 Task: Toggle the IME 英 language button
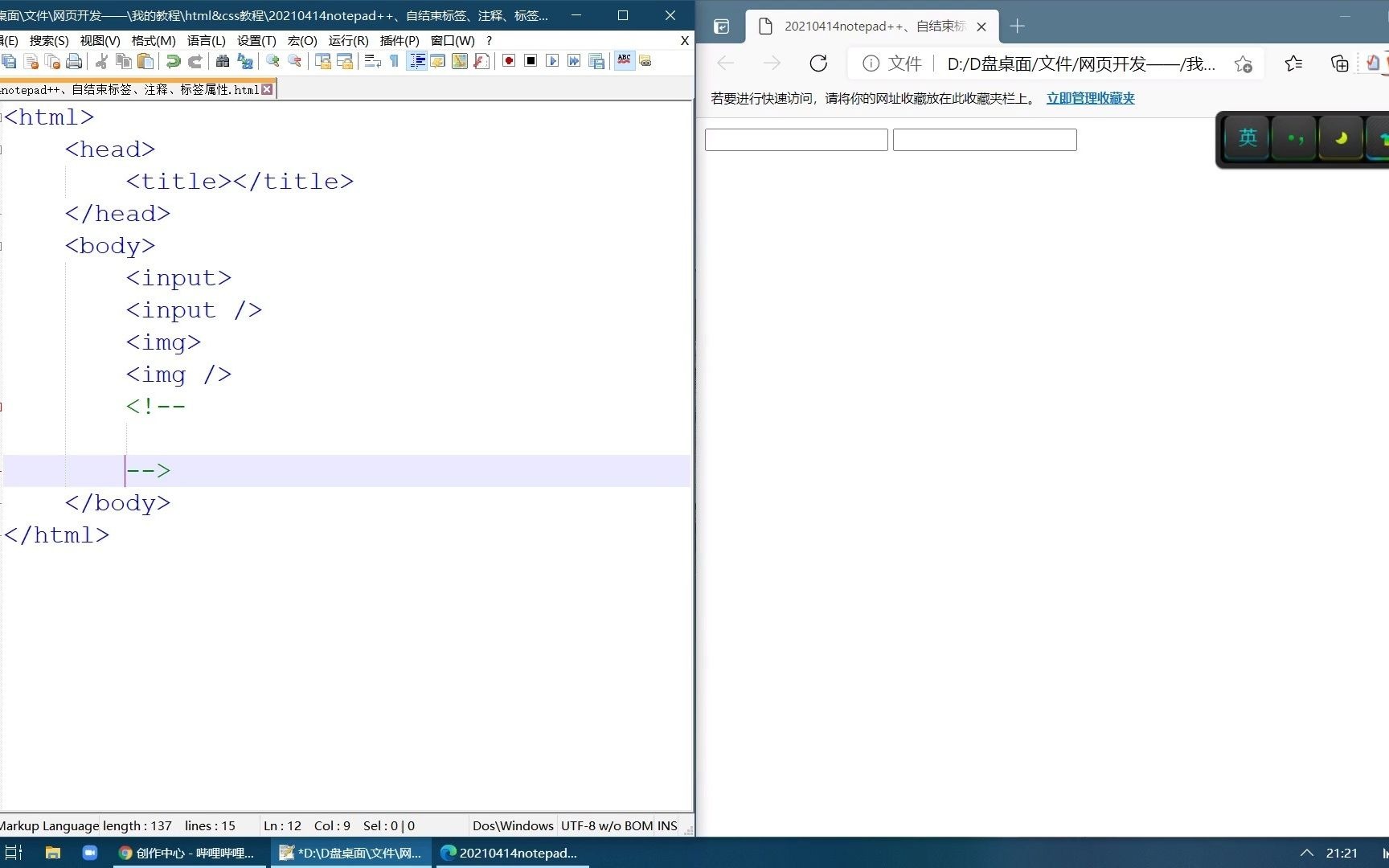point(1248,138)
